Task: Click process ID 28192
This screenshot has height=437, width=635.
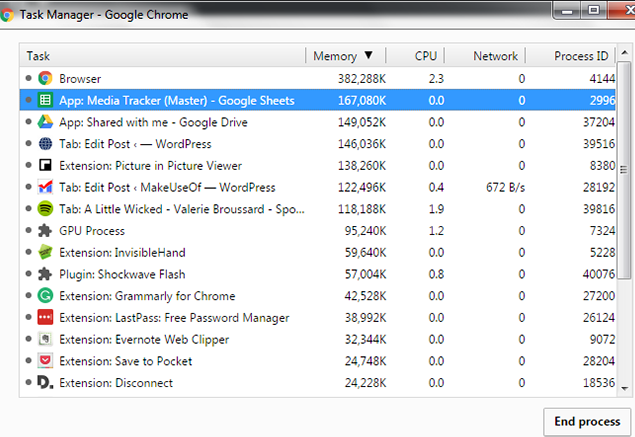Action: [x=599, y=187]
